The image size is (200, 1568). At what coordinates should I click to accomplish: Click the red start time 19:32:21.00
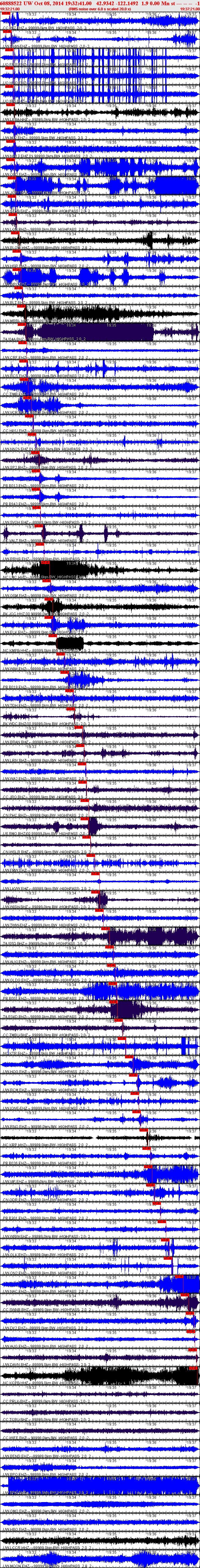tap(10, 9)
